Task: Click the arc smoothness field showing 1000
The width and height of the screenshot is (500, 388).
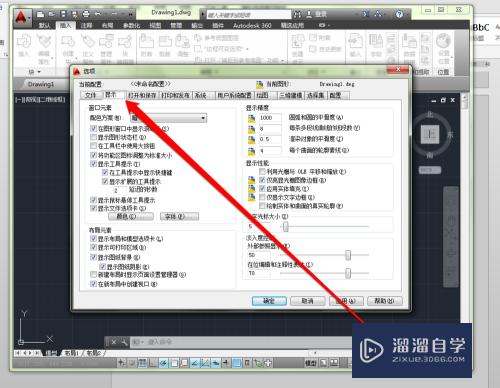Action: click(x=269, y=118)
